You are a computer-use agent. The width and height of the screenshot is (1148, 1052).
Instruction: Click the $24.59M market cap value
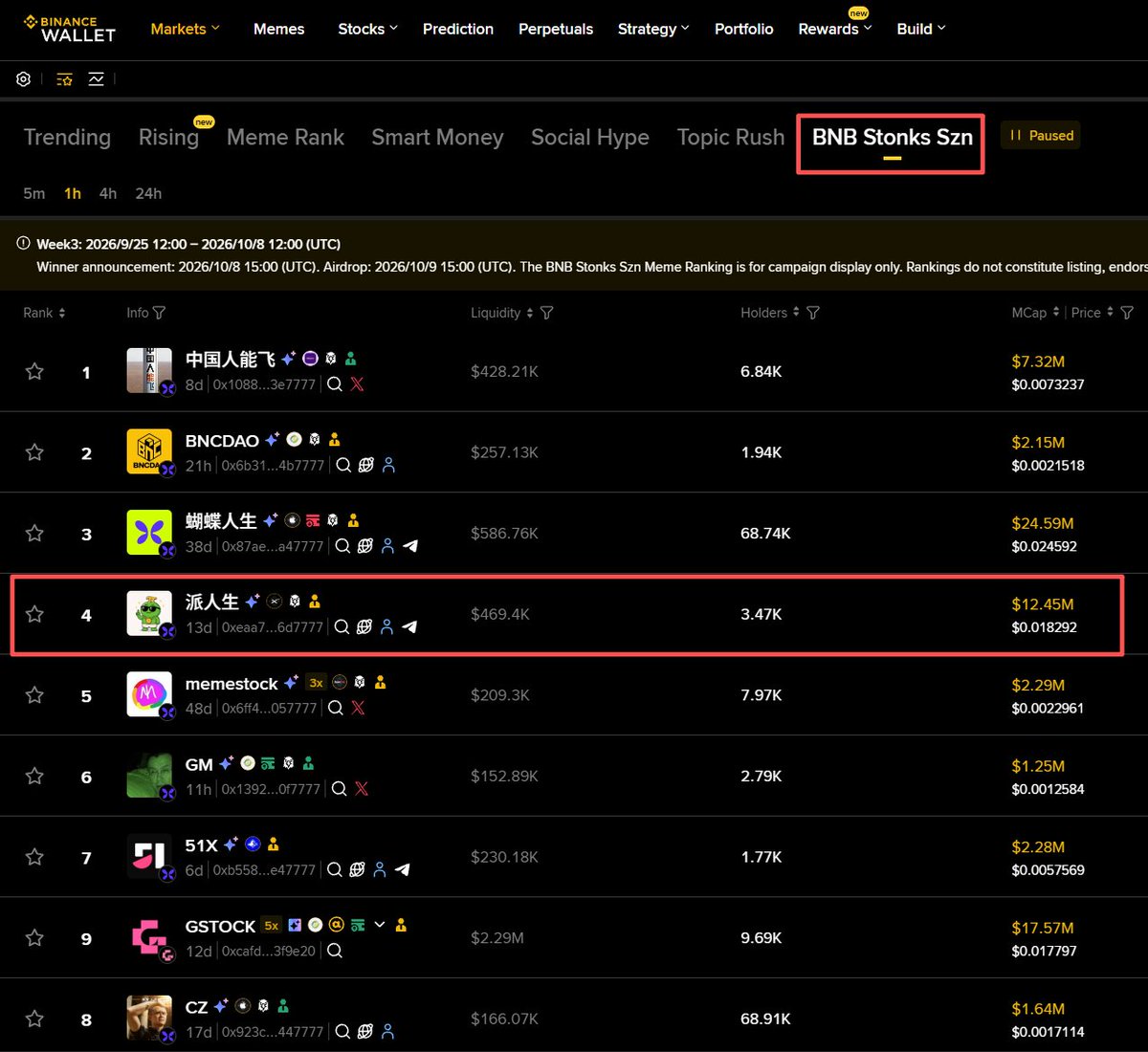(x=1043, y=523)
